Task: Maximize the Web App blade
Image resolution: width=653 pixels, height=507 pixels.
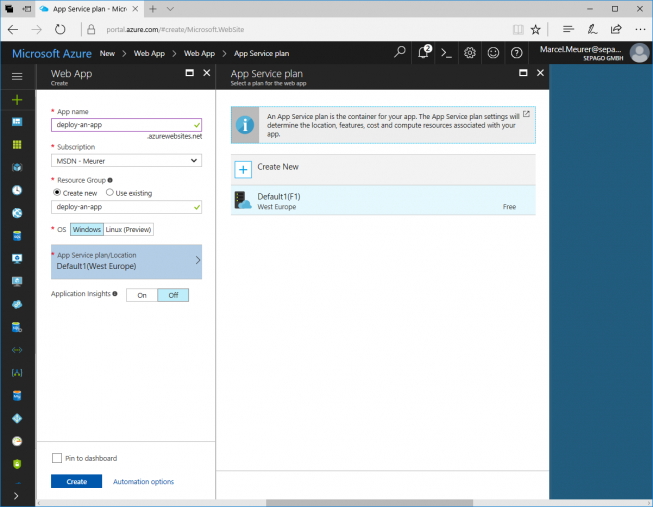Action: [x=189, y=73]
